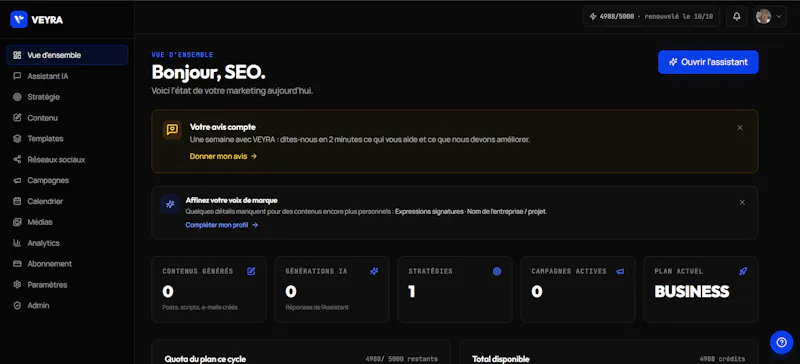Open Templates from the sidebar
Image resolution: width=800 pixels, height=364 pixels.
67,138
